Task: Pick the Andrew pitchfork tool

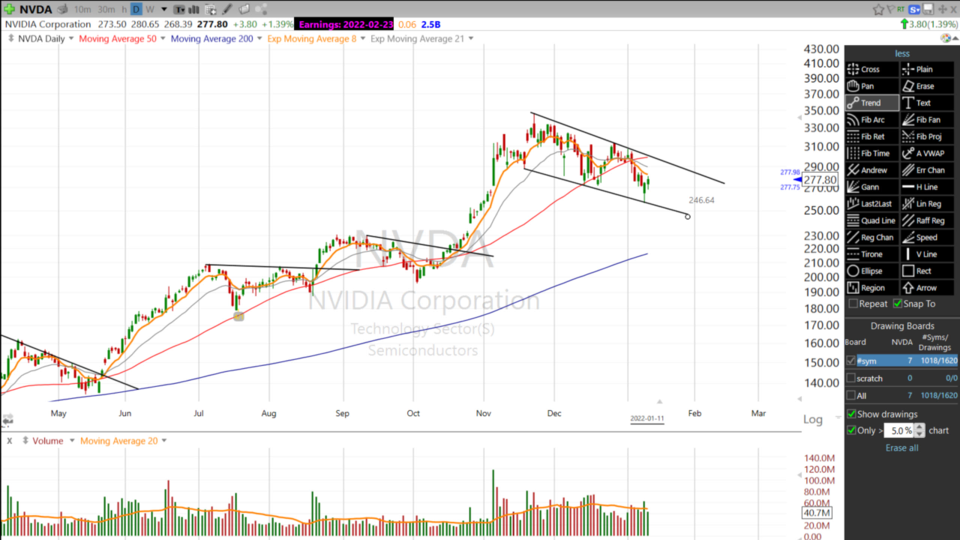Action: [872, 170]
